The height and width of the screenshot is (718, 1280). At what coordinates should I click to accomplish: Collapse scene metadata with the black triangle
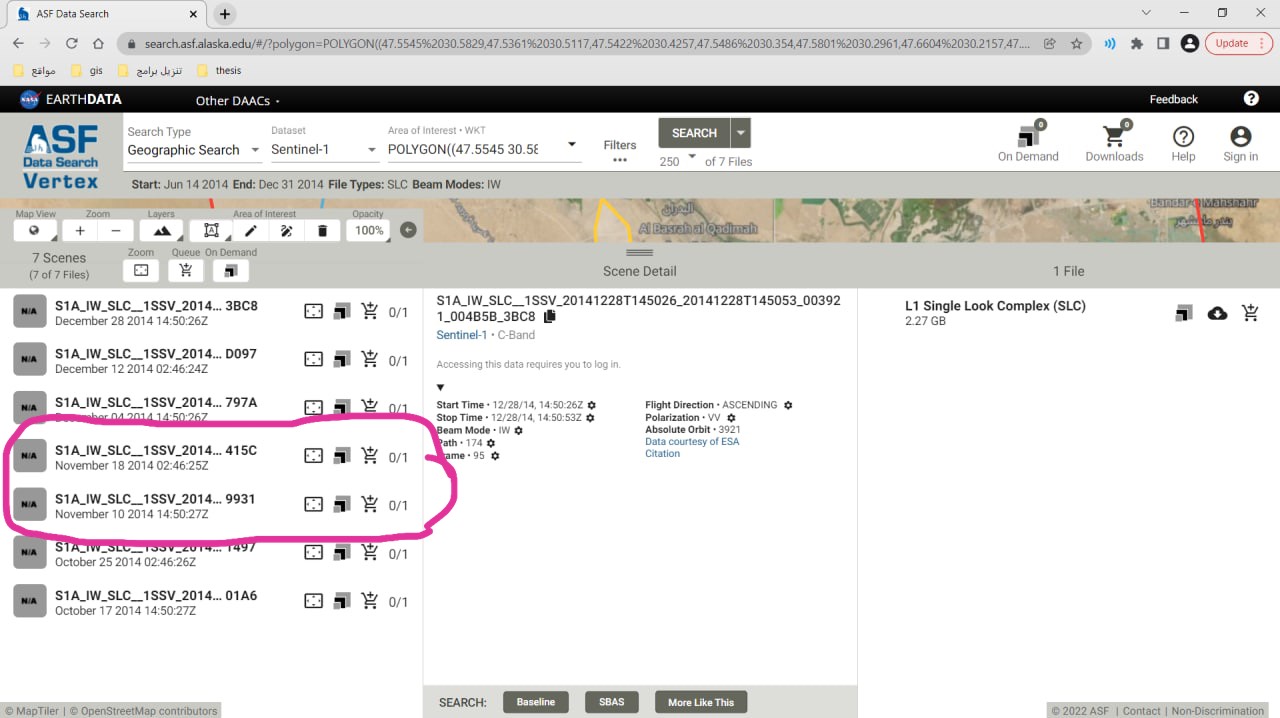[x=441, y=388]
